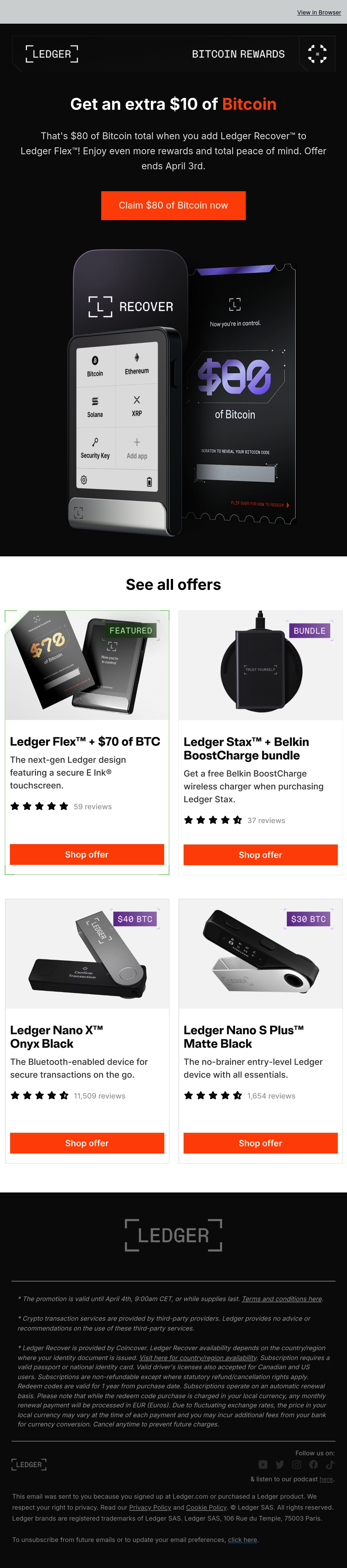347x1568 pixels.
Task: Open the Privacy Policy link
Action: pyautogui.click(x=149, y=1508)
